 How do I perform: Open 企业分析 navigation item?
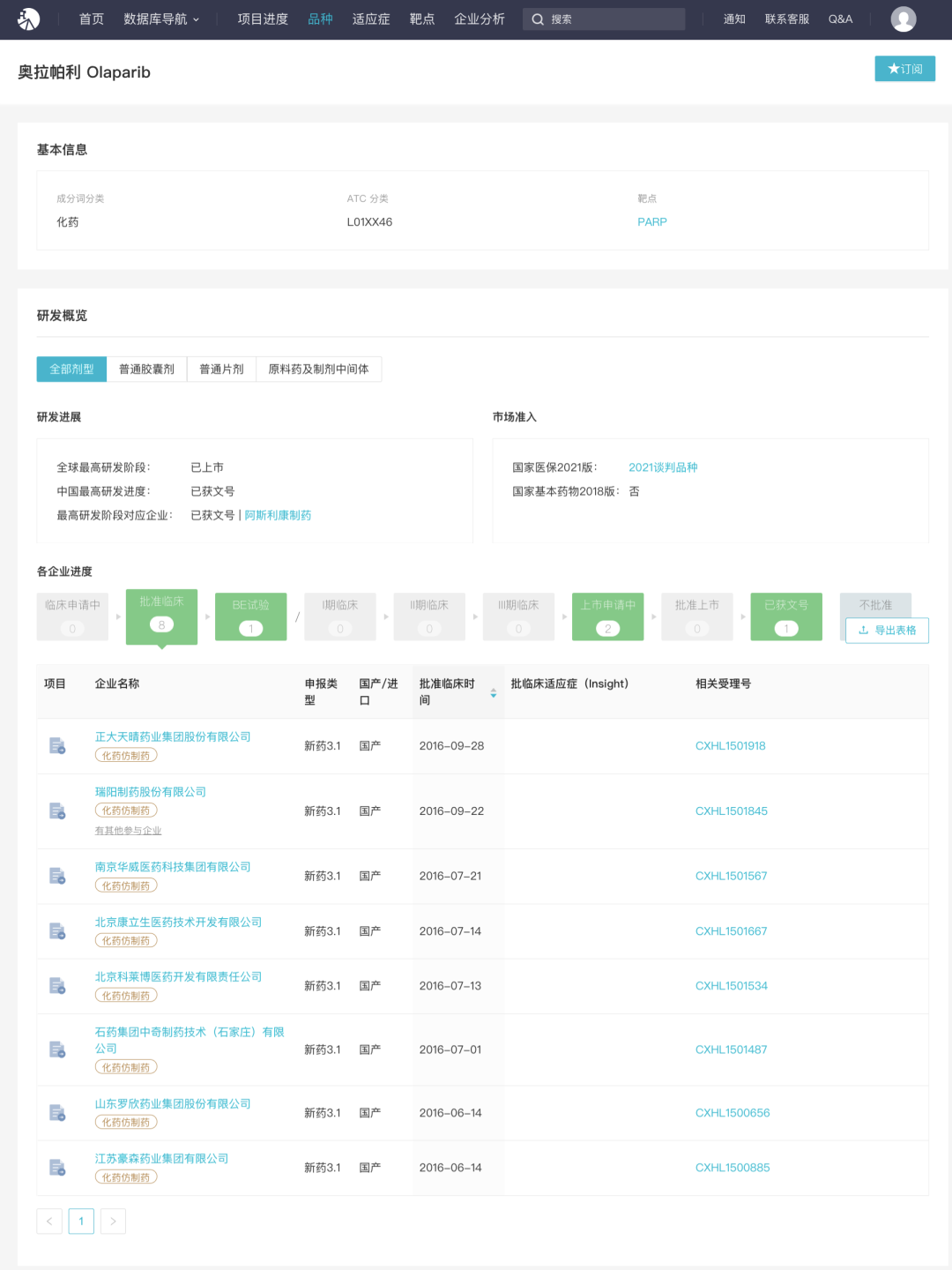coord(480,19)
